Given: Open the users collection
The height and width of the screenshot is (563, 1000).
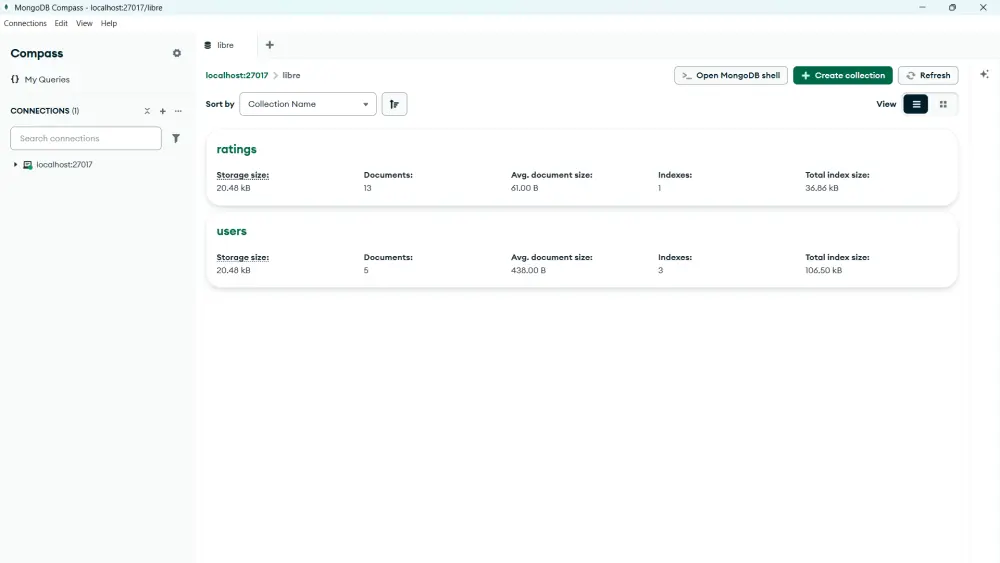Looking at the screenshot, I should (232, 231).
